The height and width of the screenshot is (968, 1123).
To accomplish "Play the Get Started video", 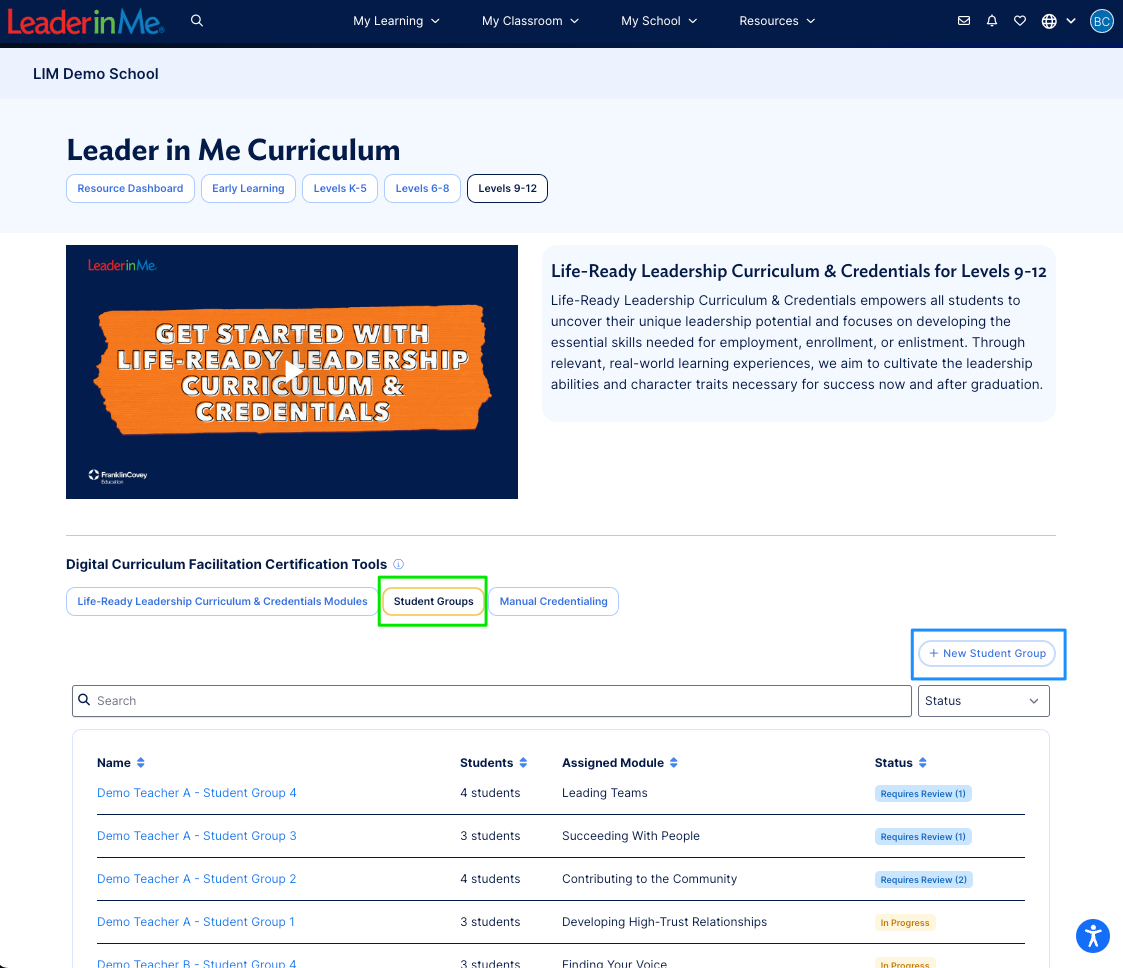I will [292, 371].
